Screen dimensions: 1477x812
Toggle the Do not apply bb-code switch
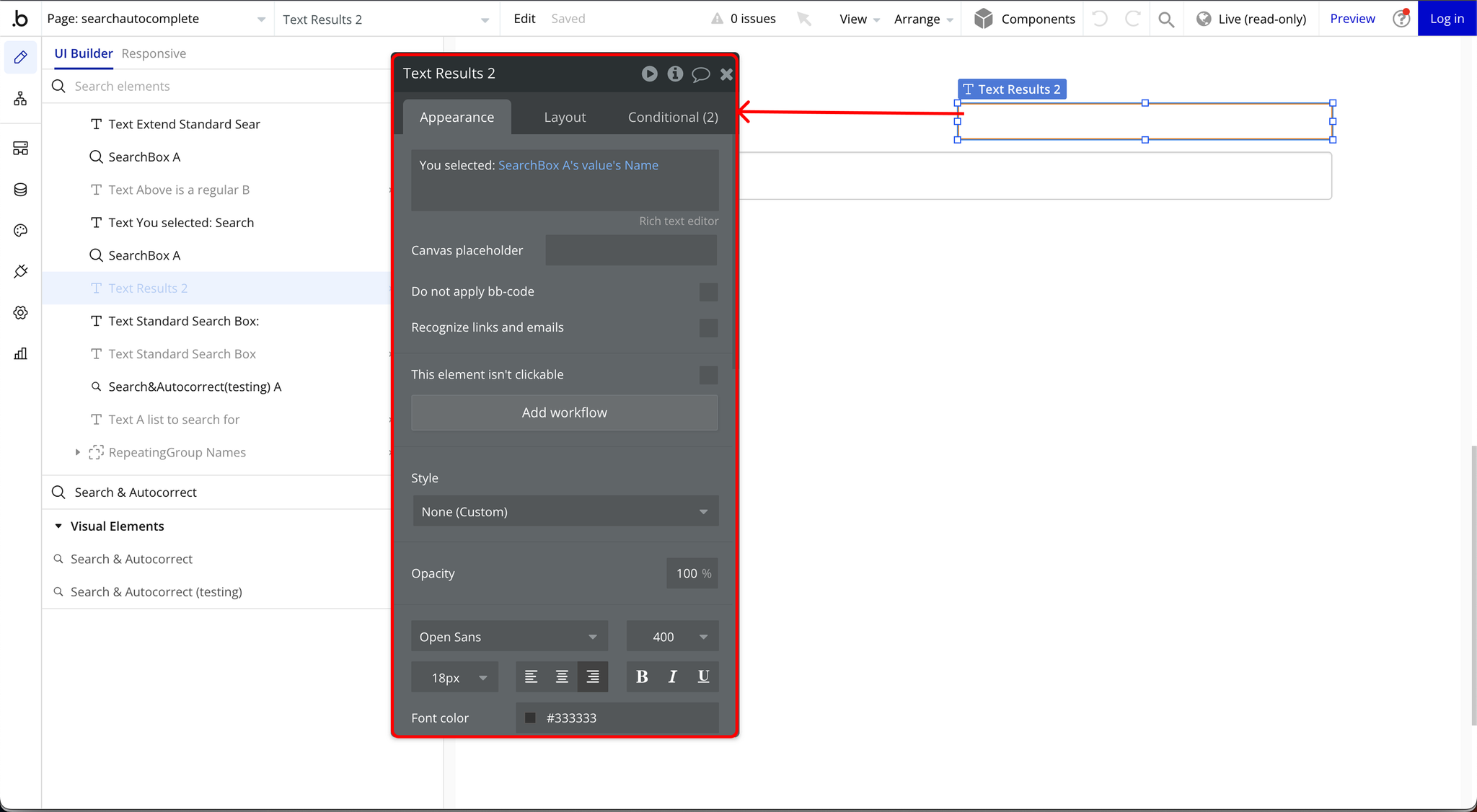(708, 291)
